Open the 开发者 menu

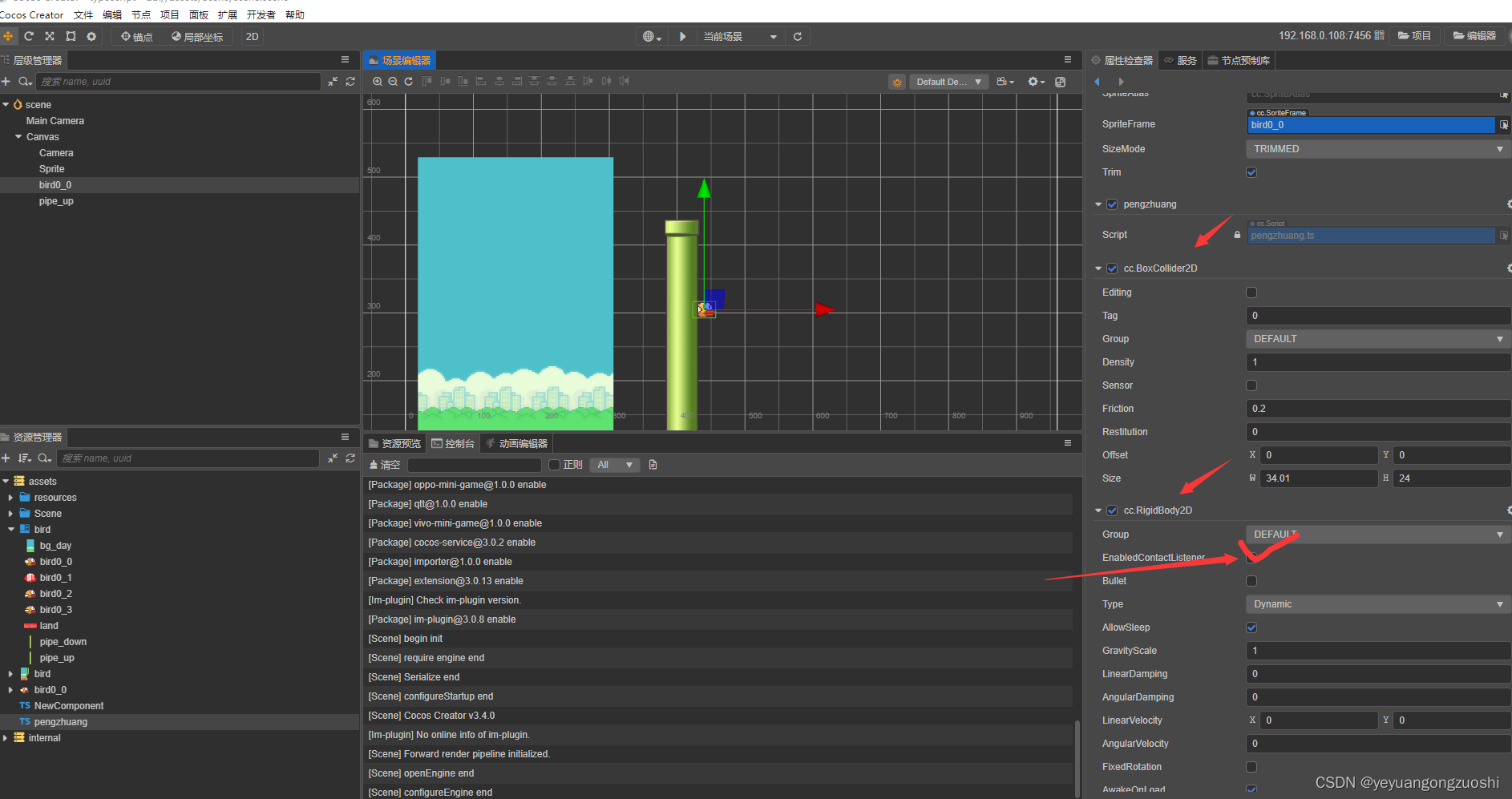(x=261, y=14)
